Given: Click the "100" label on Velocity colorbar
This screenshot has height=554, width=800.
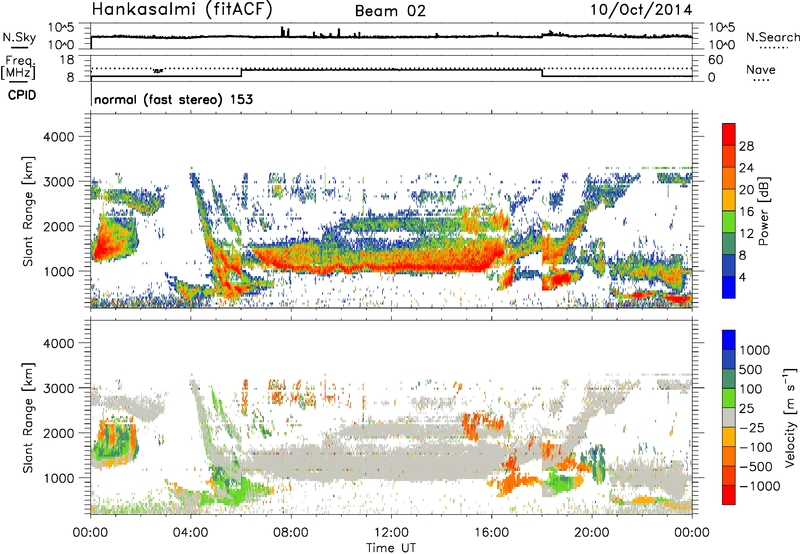Looking at the screenshot, I should coord(751,389).
